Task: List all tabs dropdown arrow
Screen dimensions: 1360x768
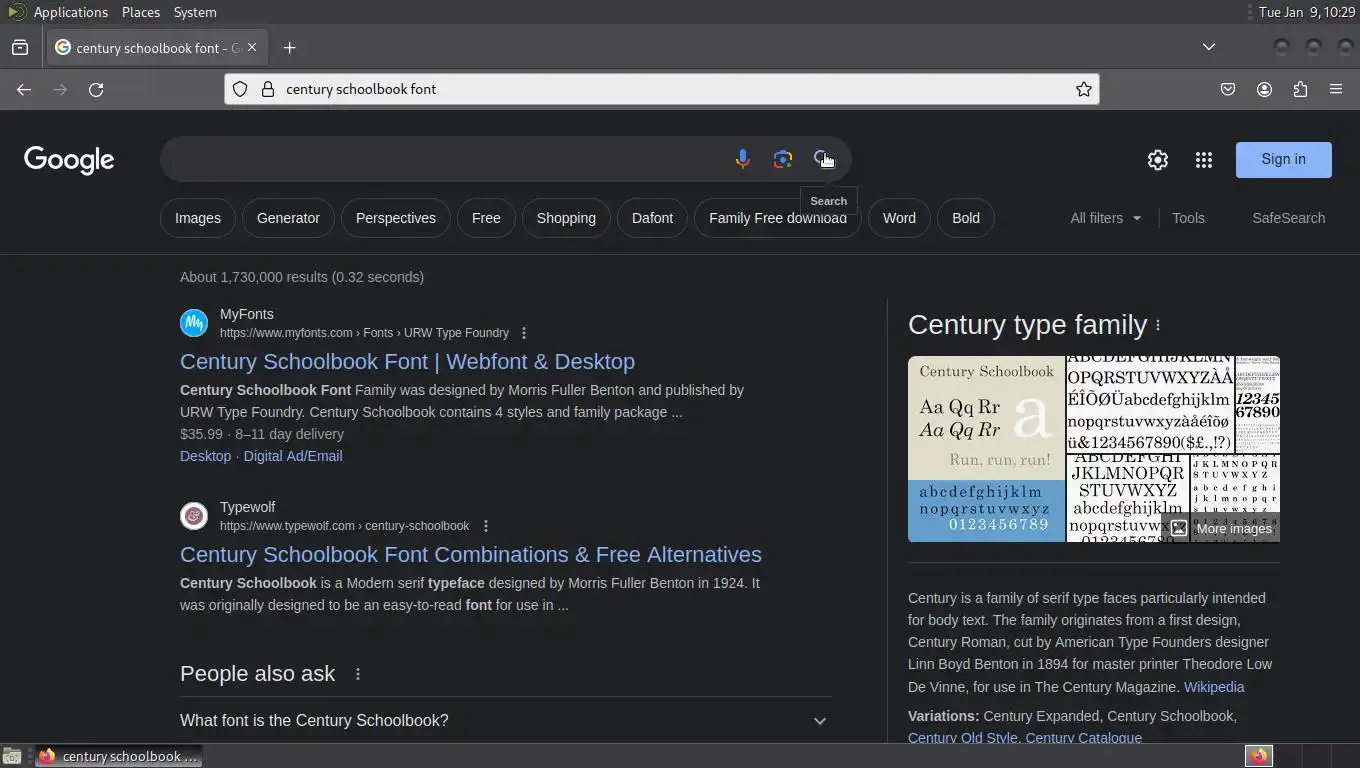Action: 1209,47
